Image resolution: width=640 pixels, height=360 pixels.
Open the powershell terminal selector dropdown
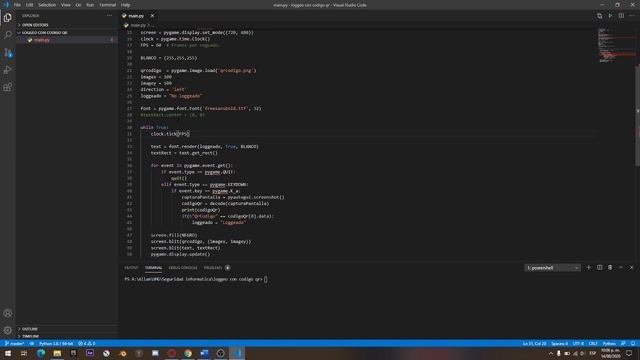click(x=552, y=268)
